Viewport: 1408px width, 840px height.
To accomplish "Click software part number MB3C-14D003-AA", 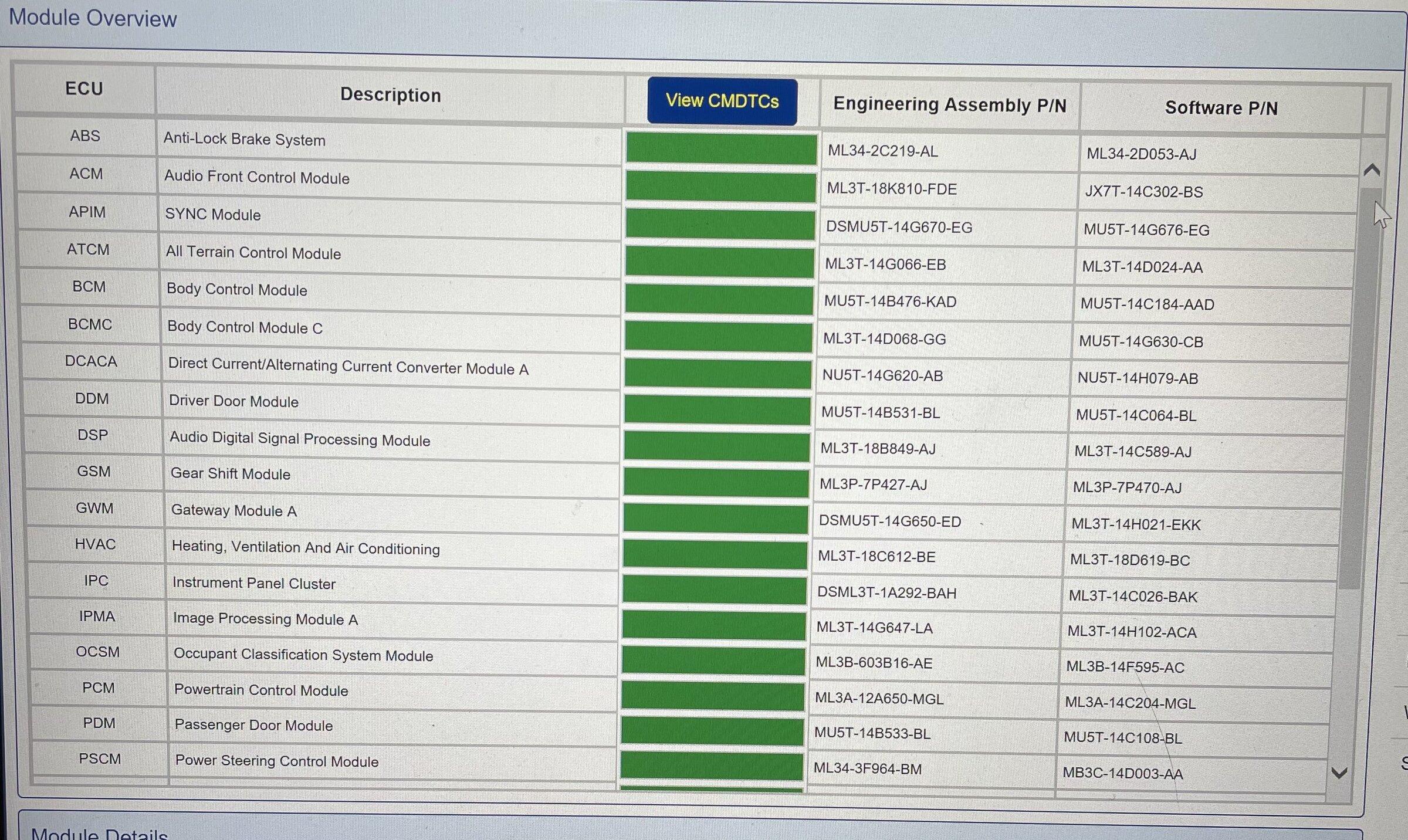I will pos(1123,774).
